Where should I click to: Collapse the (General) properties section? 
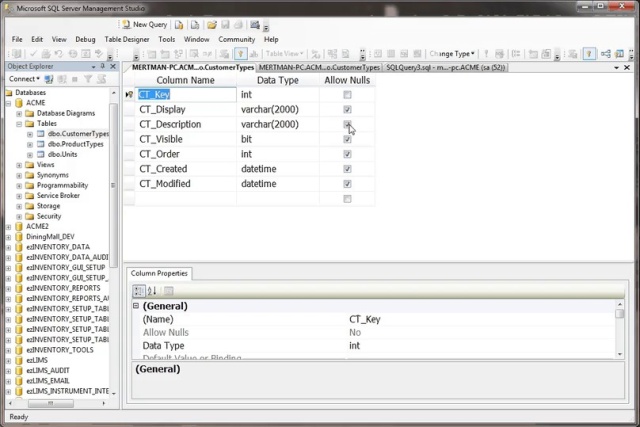click(136, 305)
